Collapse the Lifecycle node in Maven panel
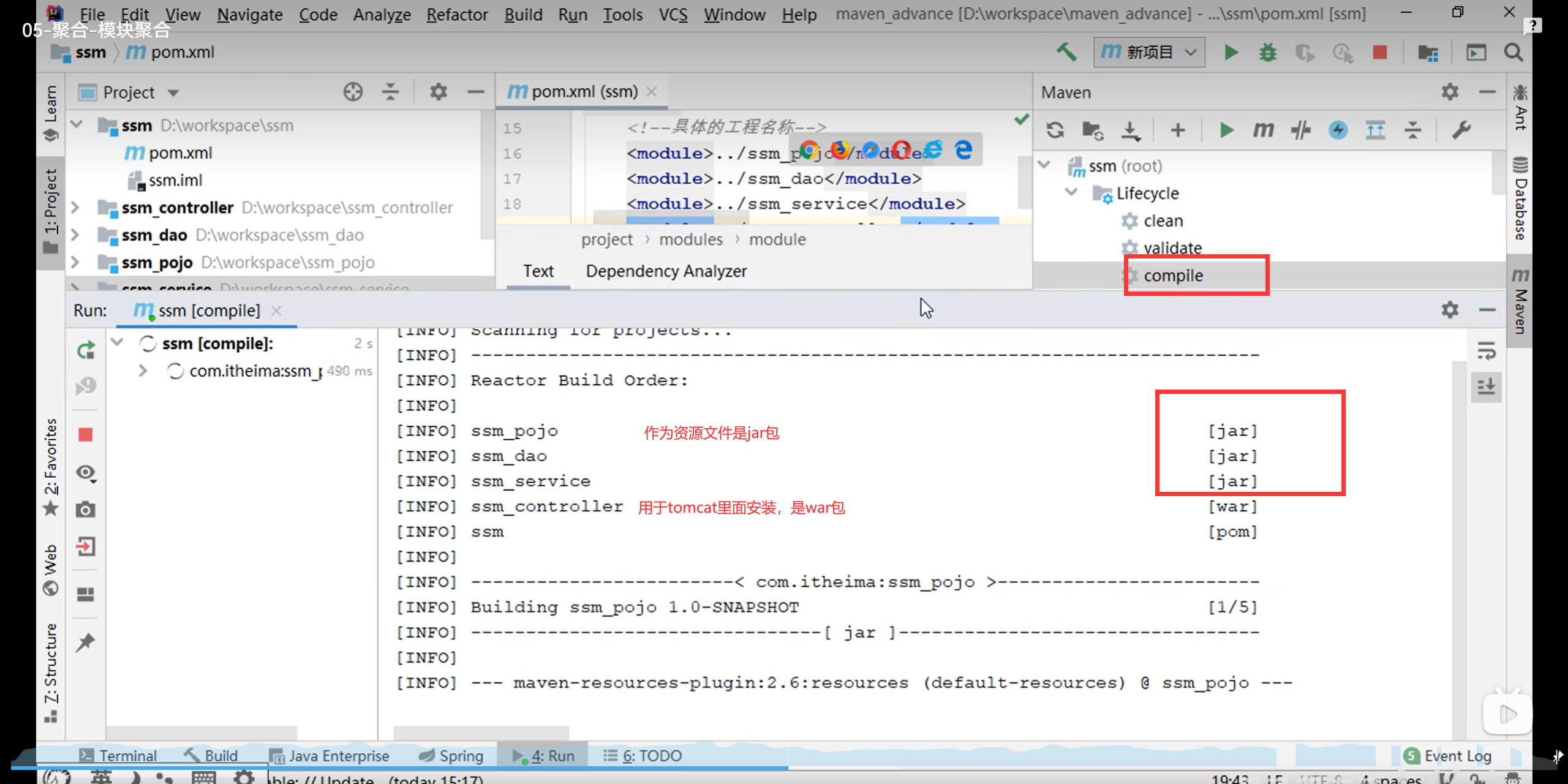 pyautogui.click(x=1071, y=192)
